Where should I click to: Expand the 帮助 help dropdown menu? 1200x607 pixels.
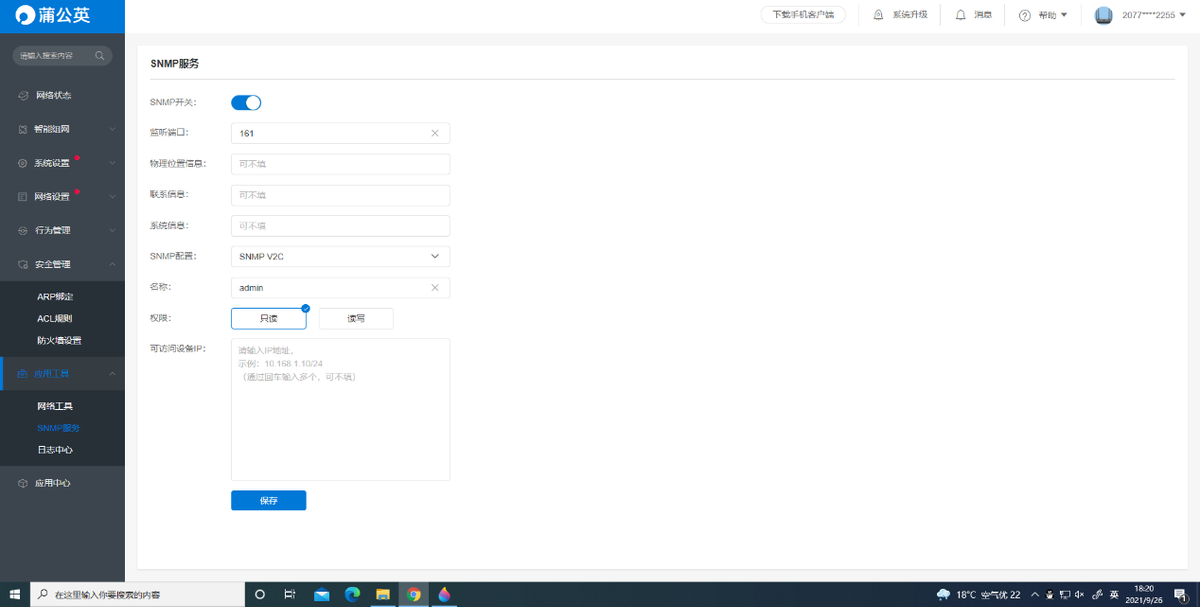coord(1046,15)
